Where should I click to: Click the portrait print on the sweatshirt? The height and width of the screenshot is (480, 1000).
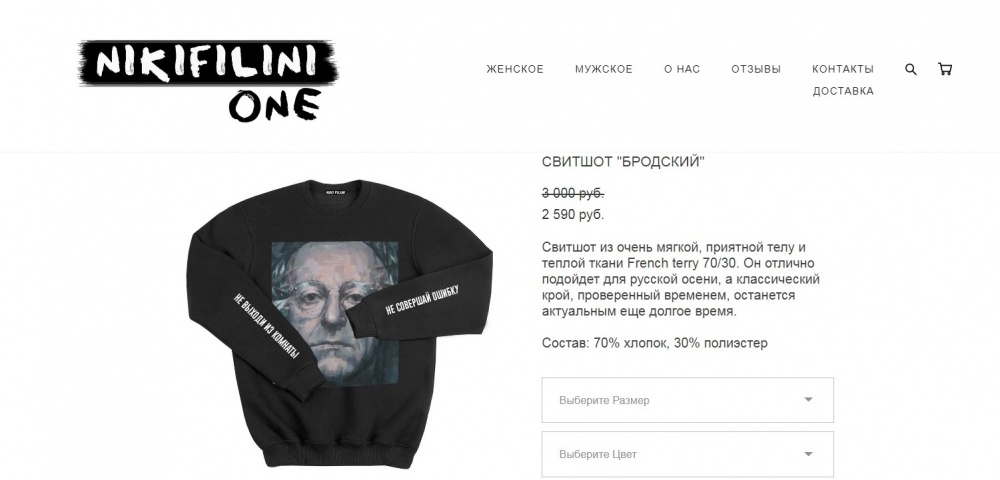tap(335, 314)
